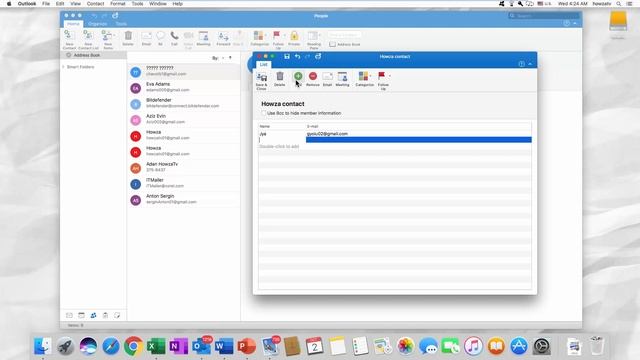Open Google Chrome from the Dock
The image size is (640, 360).
click(133, 346)
